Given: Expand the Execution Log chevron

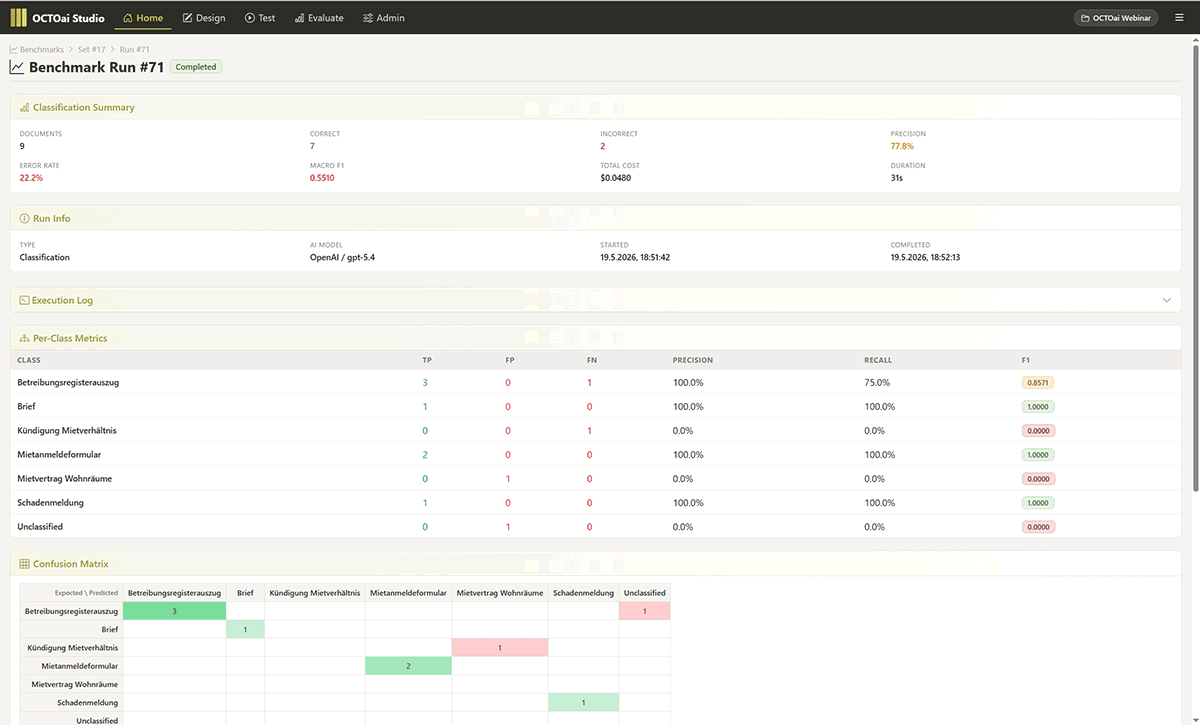Looking at the screenshot, I should tap(1166, 300).
